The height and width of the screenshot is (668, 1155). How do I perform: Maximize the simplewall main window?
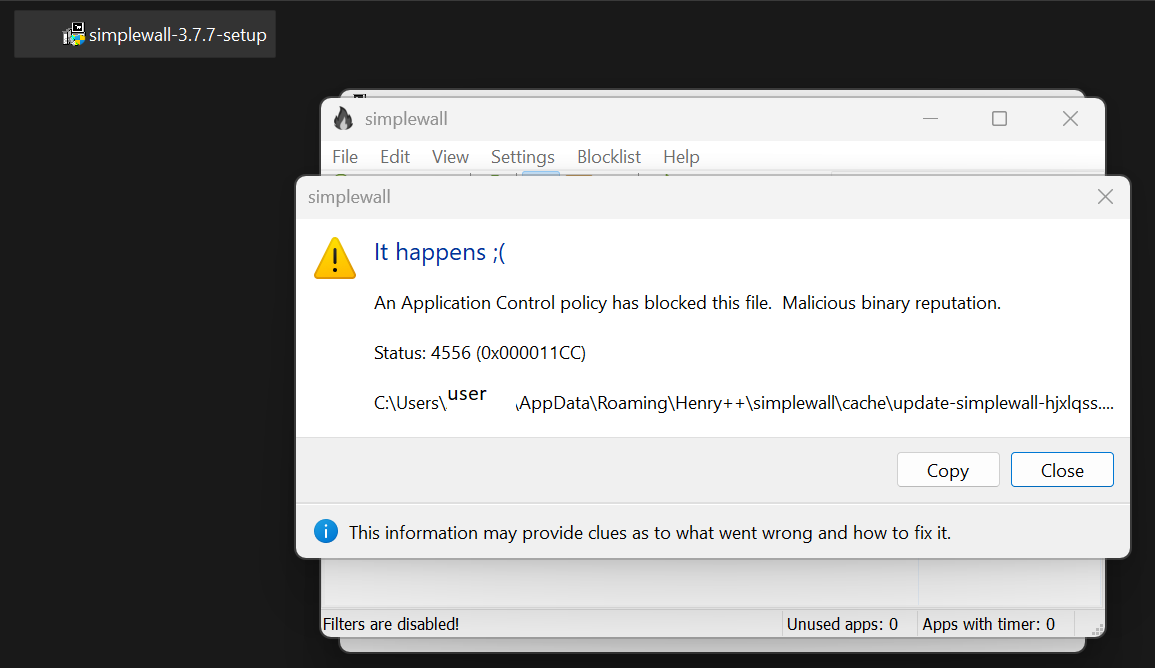pos(999,119)
